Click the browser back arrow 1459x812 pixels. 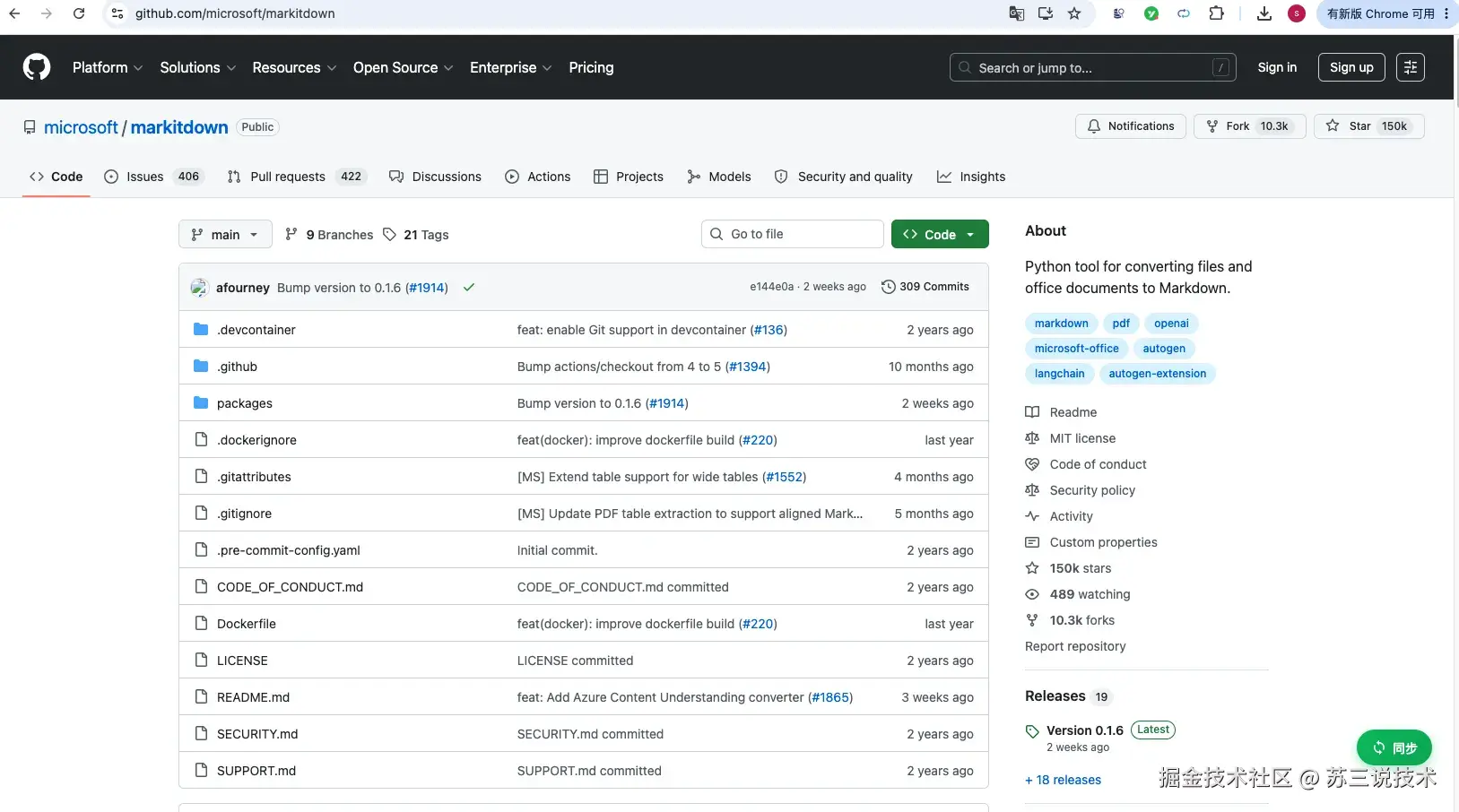pyautogui.click(x=14, y=13)
